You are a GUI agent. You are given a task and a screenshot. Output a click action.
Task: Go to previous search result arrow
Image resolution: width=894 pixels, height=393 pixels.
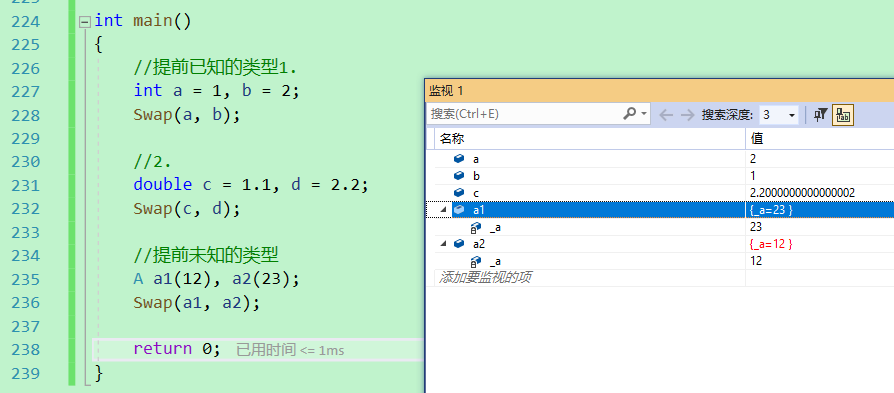click(665, 115)
